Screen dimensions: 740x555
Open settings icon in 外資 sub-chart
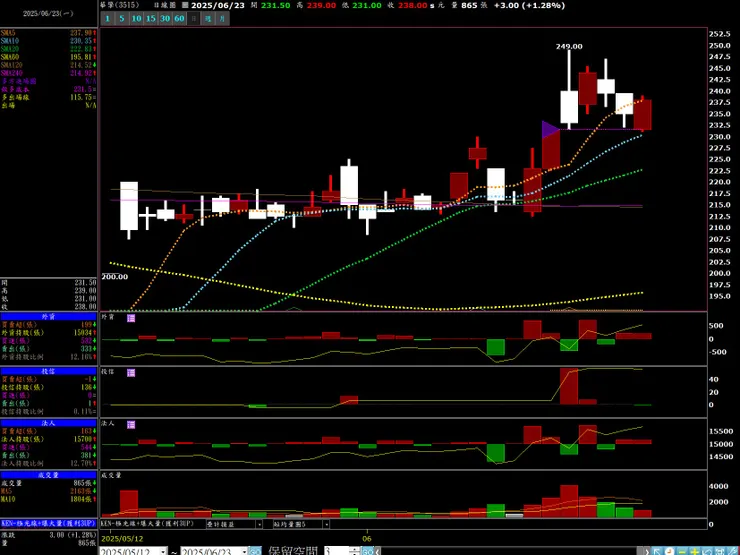131,318
